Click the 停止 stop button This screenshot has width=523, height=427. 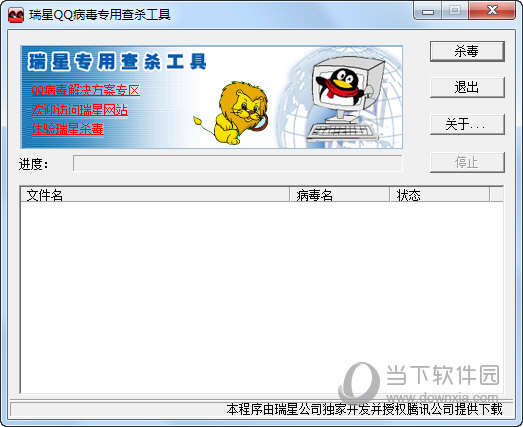click(467, 162)
